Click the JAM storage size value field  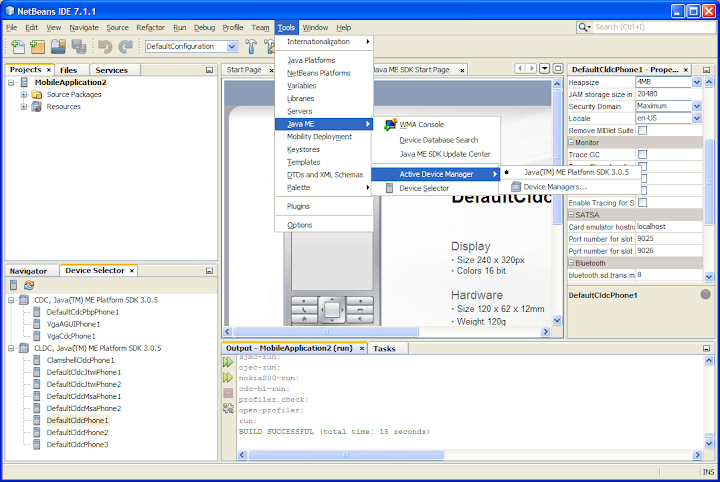point(669,94)
